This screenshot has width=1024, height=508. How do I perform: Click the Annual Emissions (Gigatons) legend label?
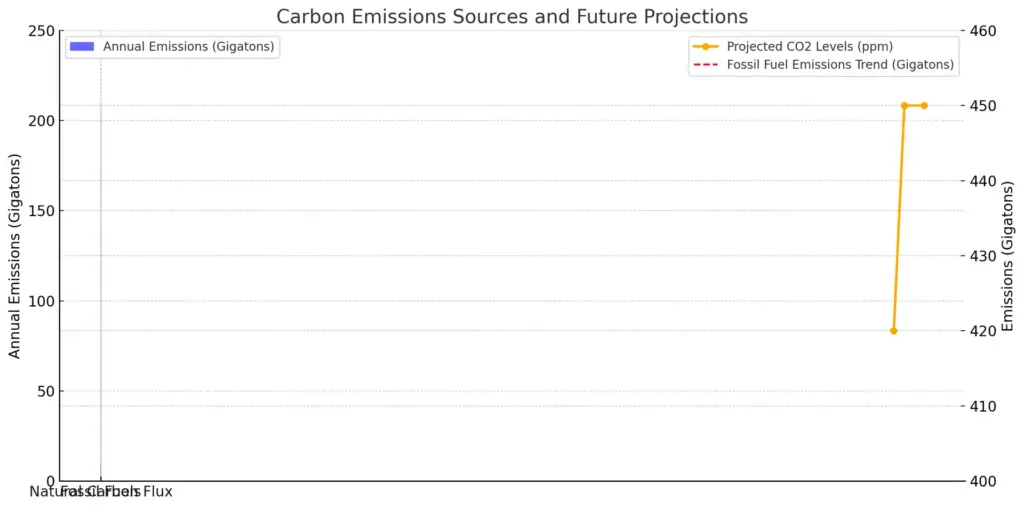188,47
